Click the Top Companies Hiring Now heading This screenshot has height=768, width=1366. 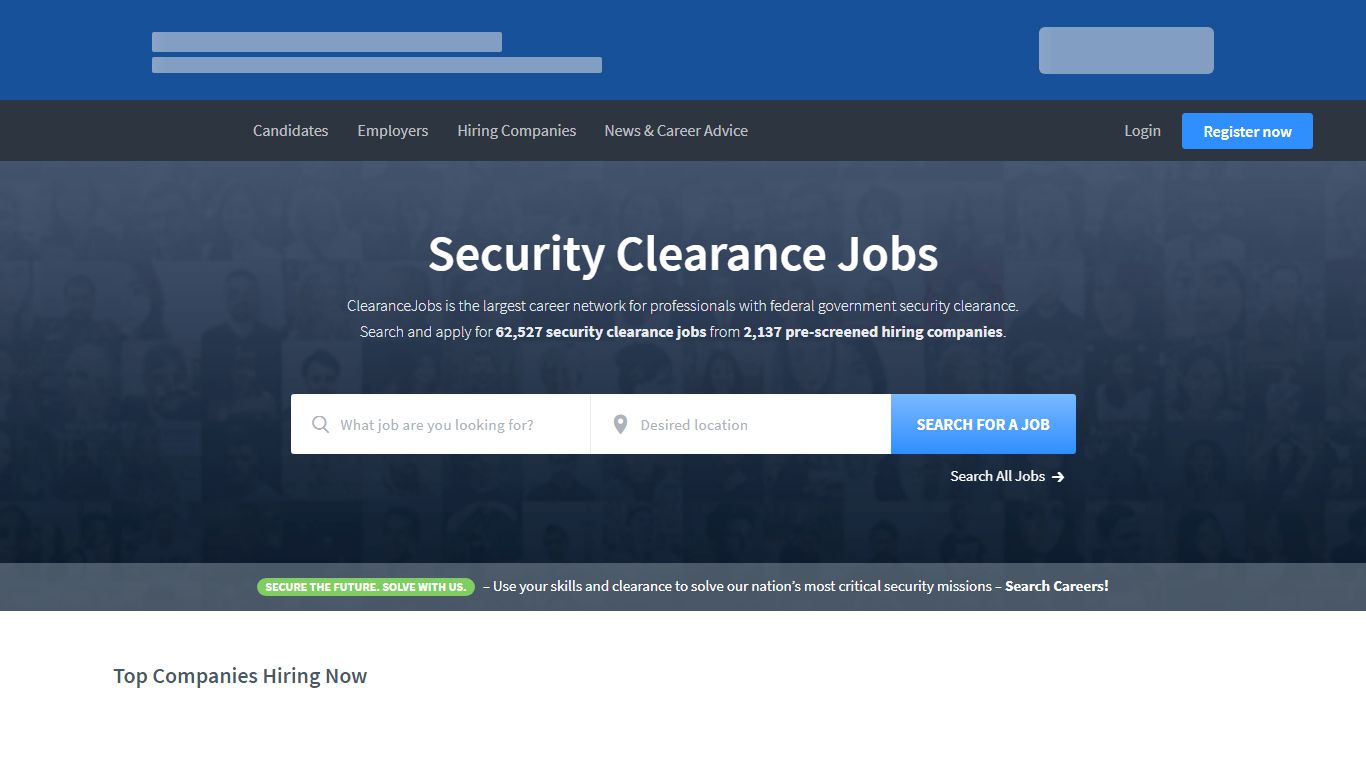[240, 676]
